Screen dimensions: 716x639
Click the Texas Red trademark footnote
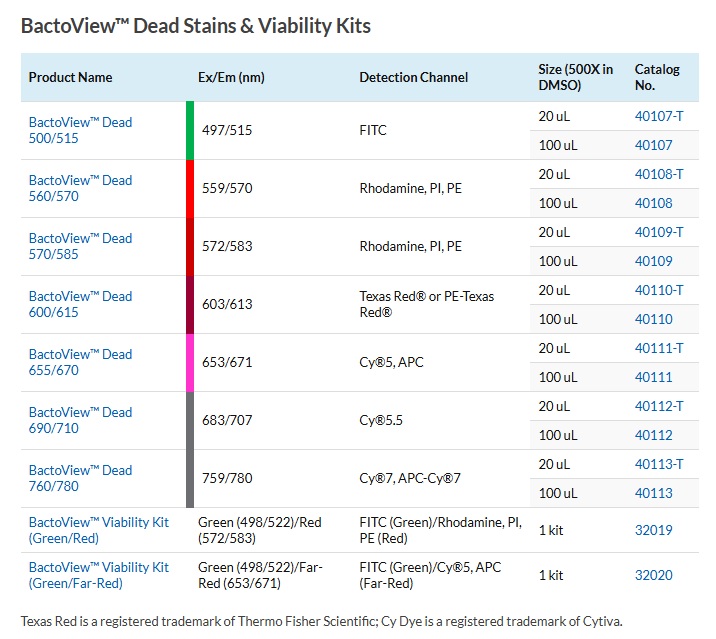point(321,622)
